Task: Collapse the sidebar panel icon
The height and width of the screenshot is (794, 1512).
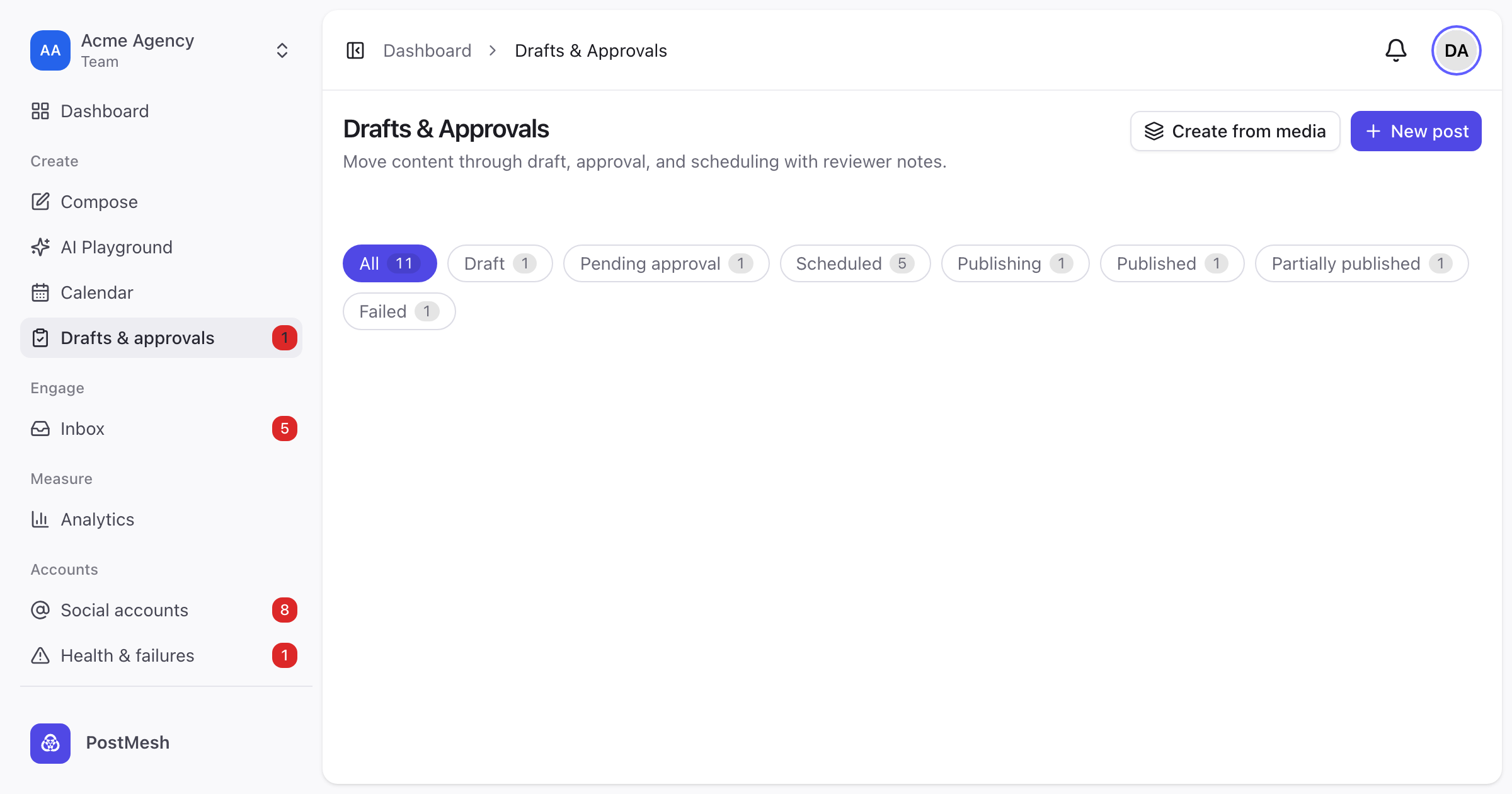Action: [x=355, y=50]
